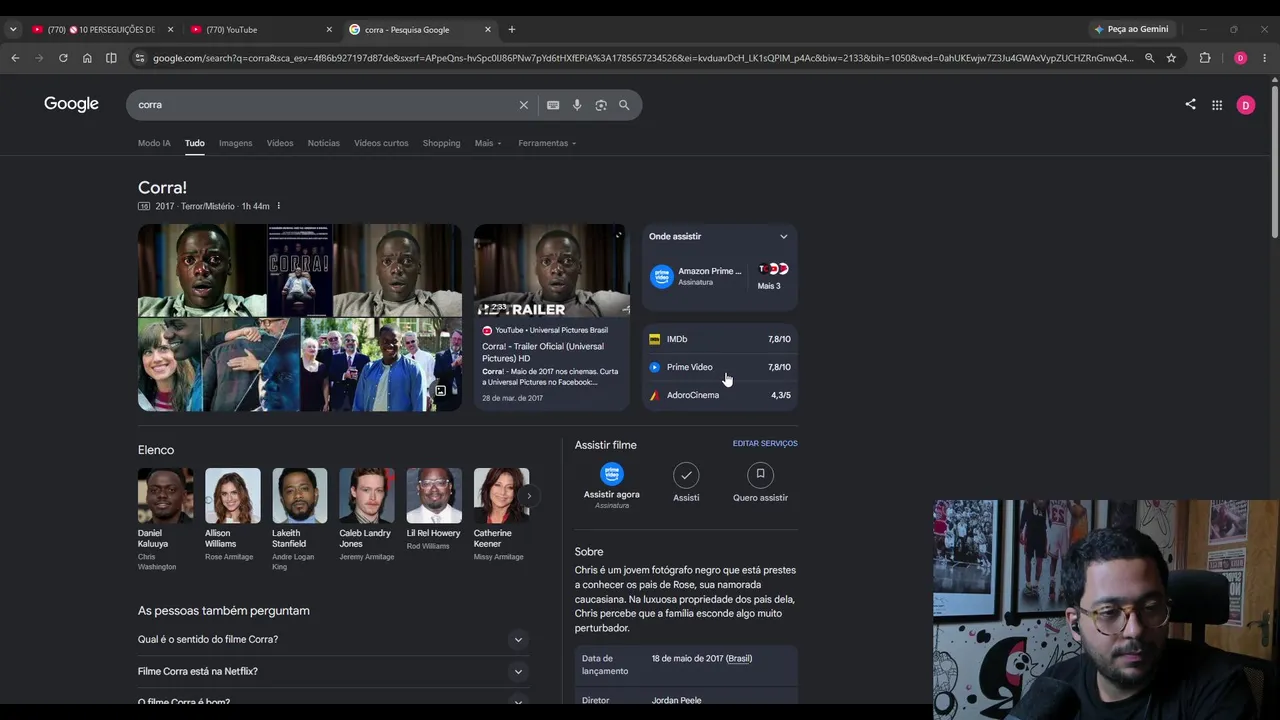Go to the Shopping search tab
The image size is (1280, 720).
tap(441, 143)
